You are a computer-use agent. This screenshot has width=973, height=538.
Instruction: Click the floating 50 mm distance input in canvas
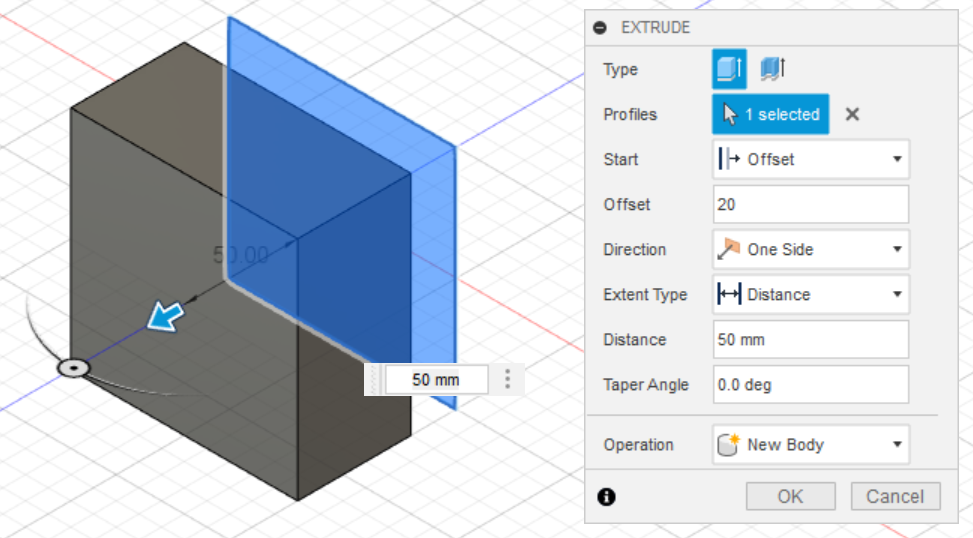coord(436,380)
